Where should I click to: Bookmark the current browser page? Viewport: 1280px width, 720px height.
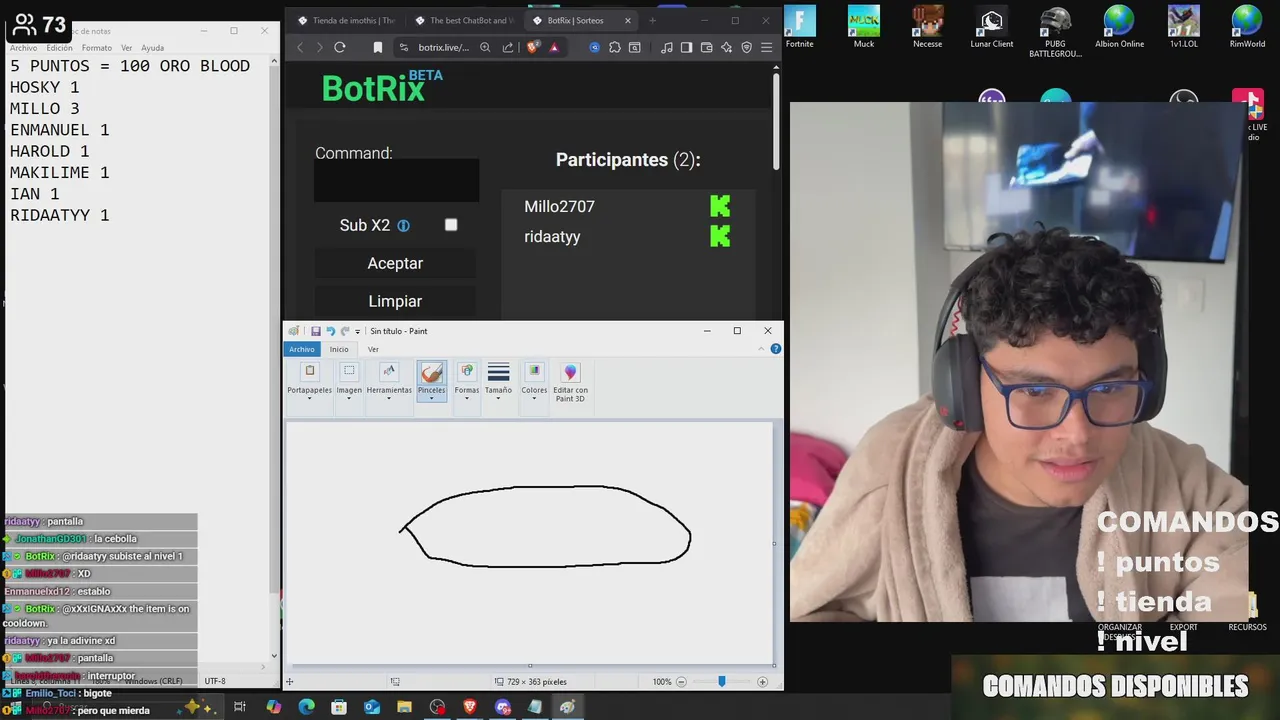click(378, 47)
